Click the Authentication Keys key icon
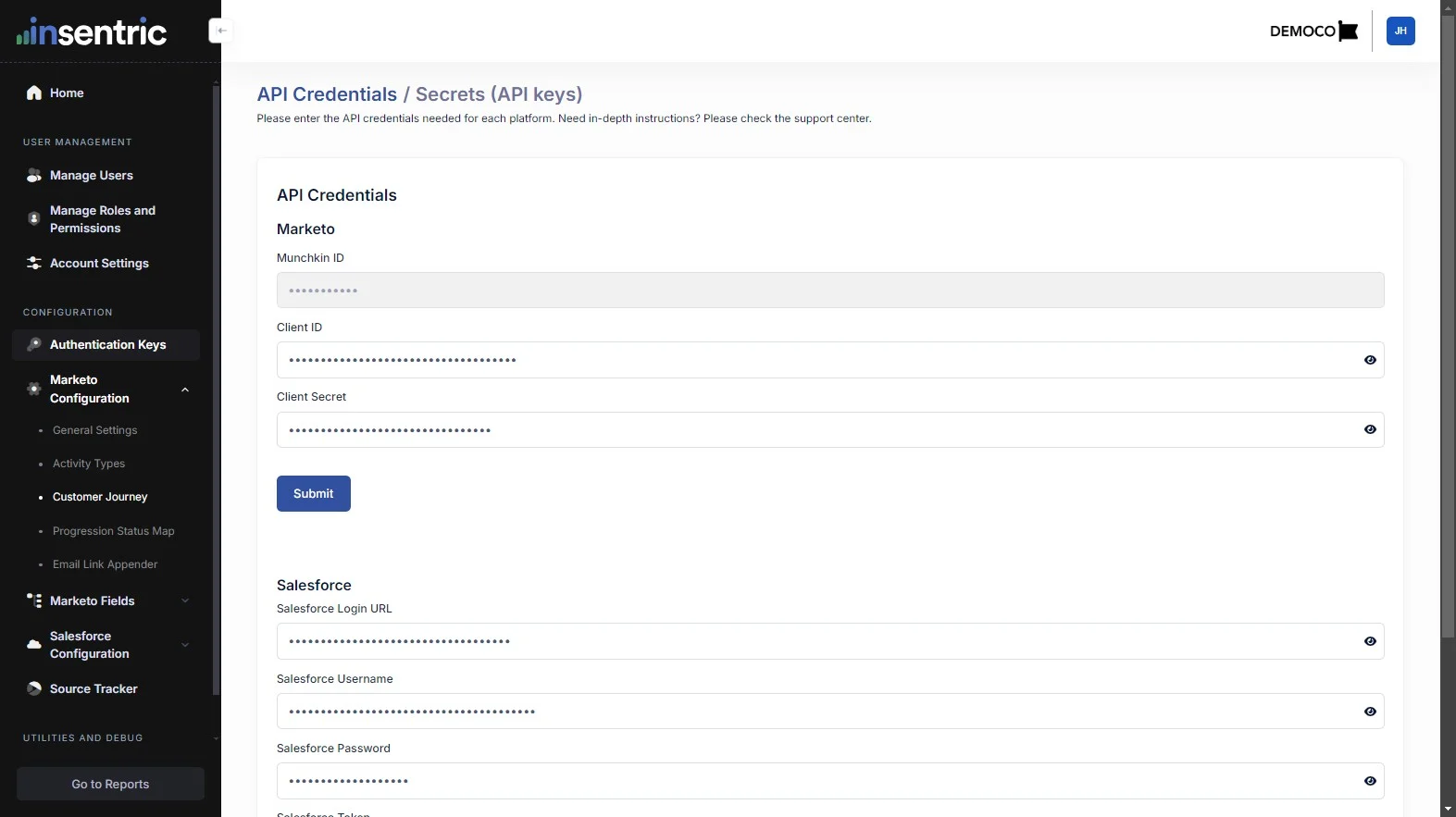Viewport: 1456px width, 817px height. [34, 344]
